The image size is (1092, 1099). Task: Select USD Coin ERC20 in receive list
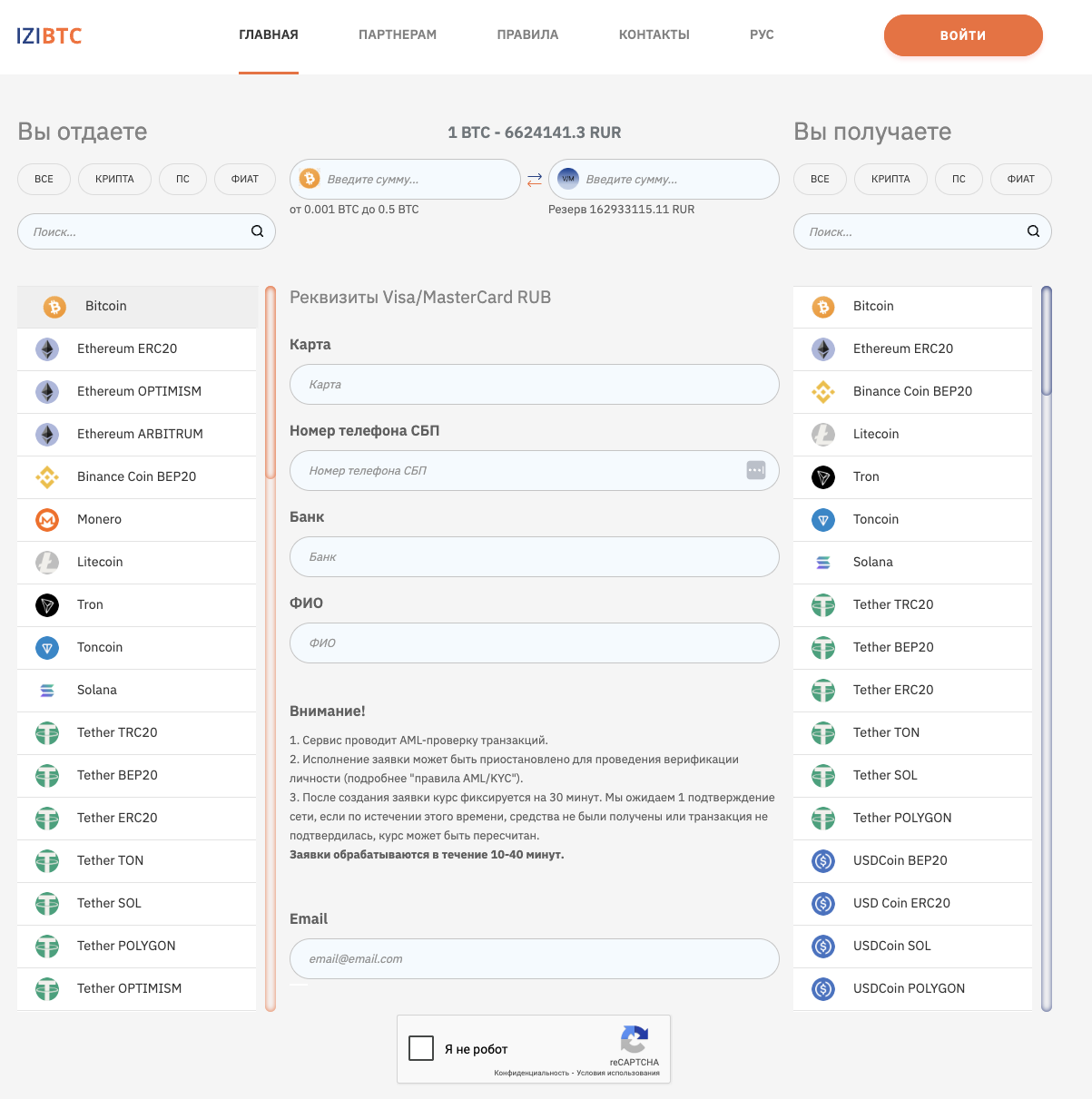912,904
